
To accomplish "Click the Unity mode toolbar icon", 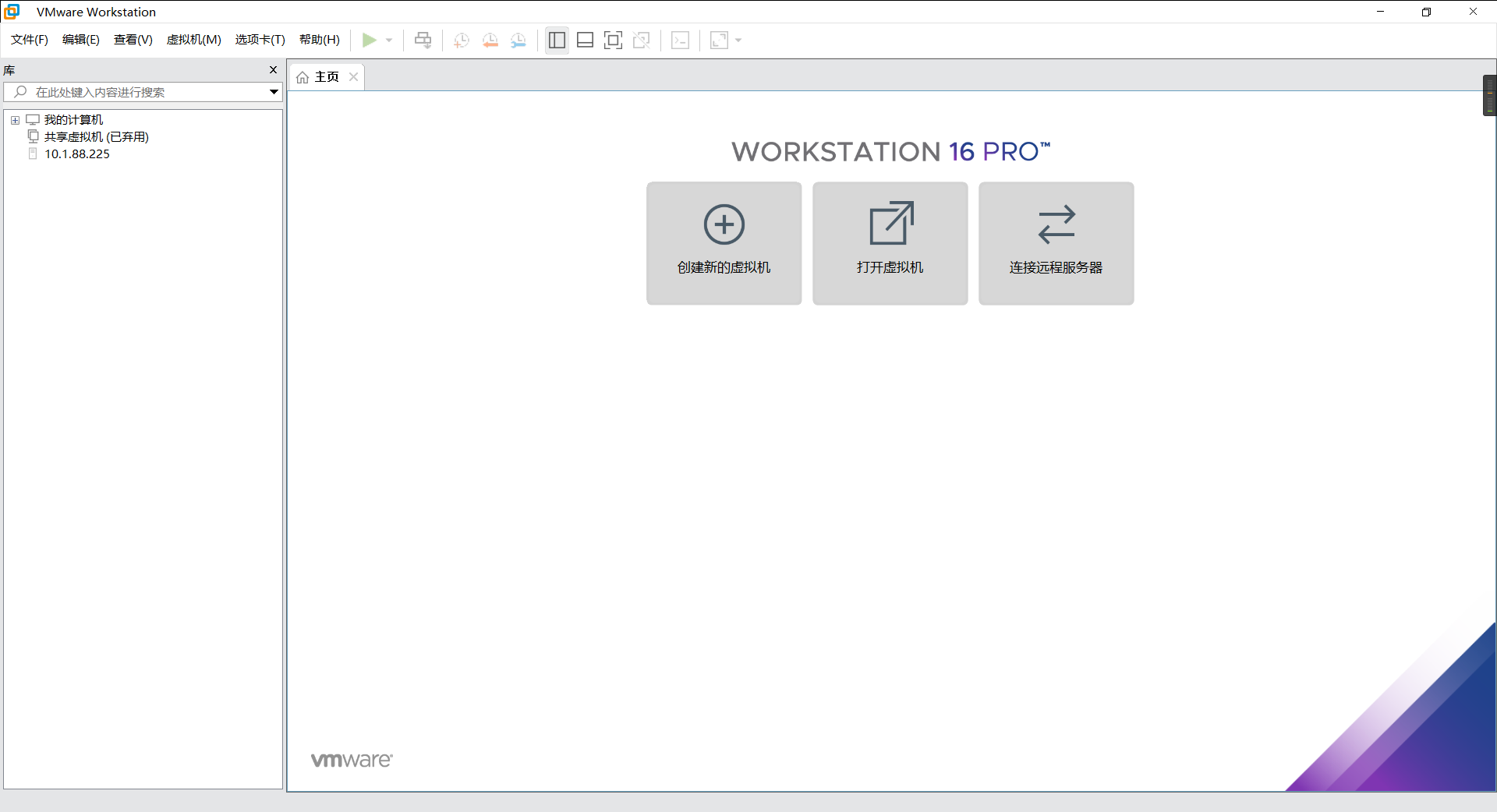I will coord(642,40).
